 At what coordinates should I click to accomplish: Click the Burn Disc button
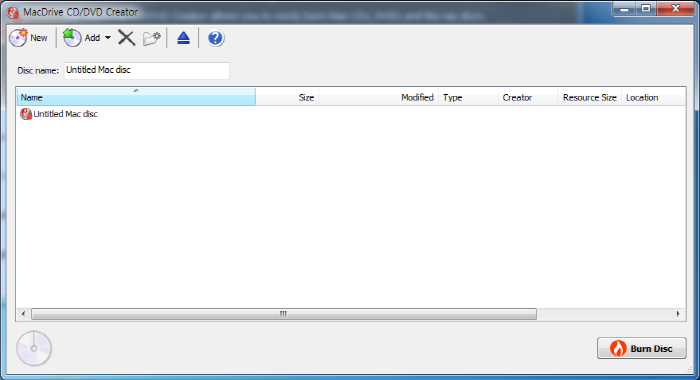point(642,348)
